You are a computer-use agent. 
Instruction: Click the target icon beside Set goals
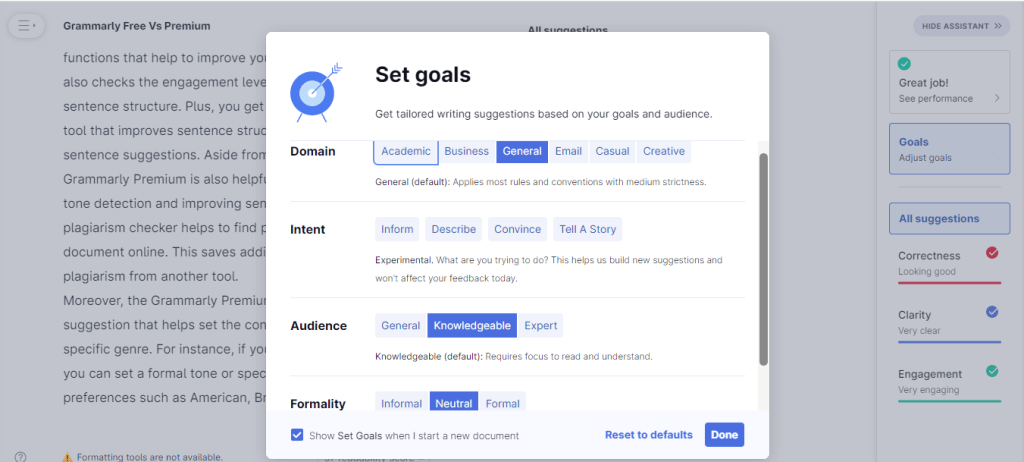click(315, 92)
